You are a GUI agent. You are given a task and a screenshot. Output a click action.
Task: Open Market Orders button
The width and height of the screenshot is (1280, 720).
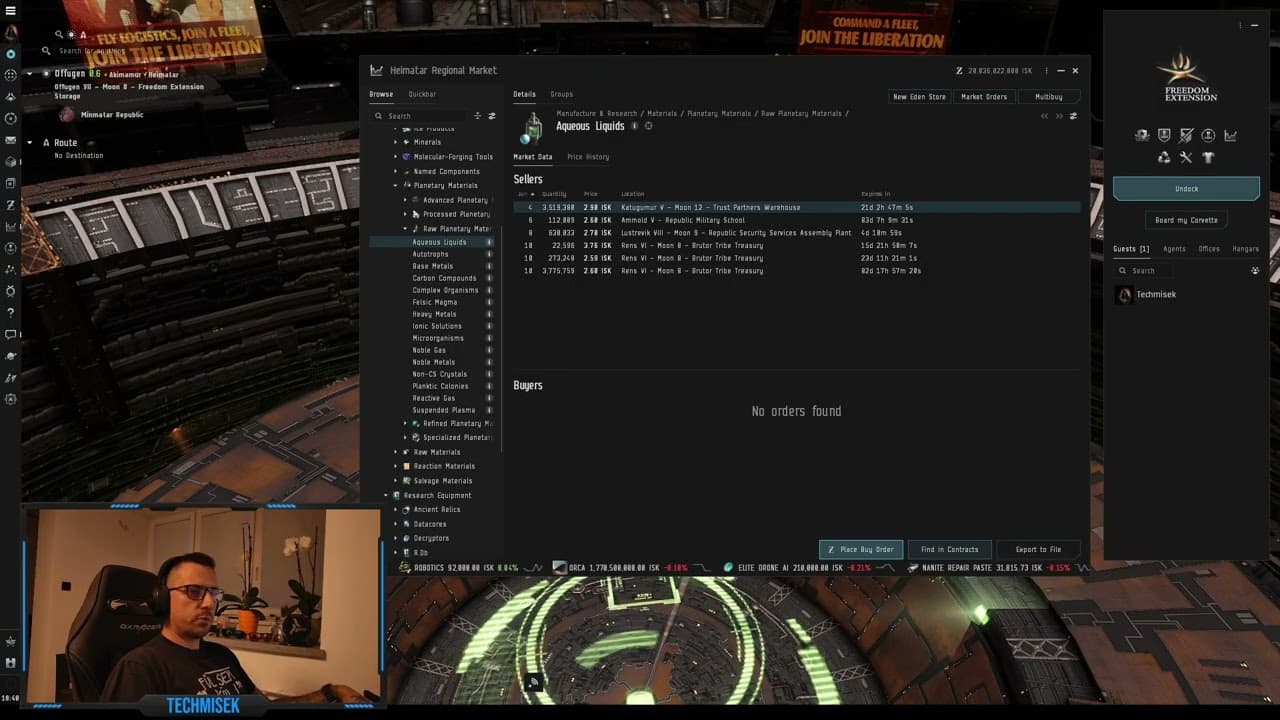(x=984, y=97)
